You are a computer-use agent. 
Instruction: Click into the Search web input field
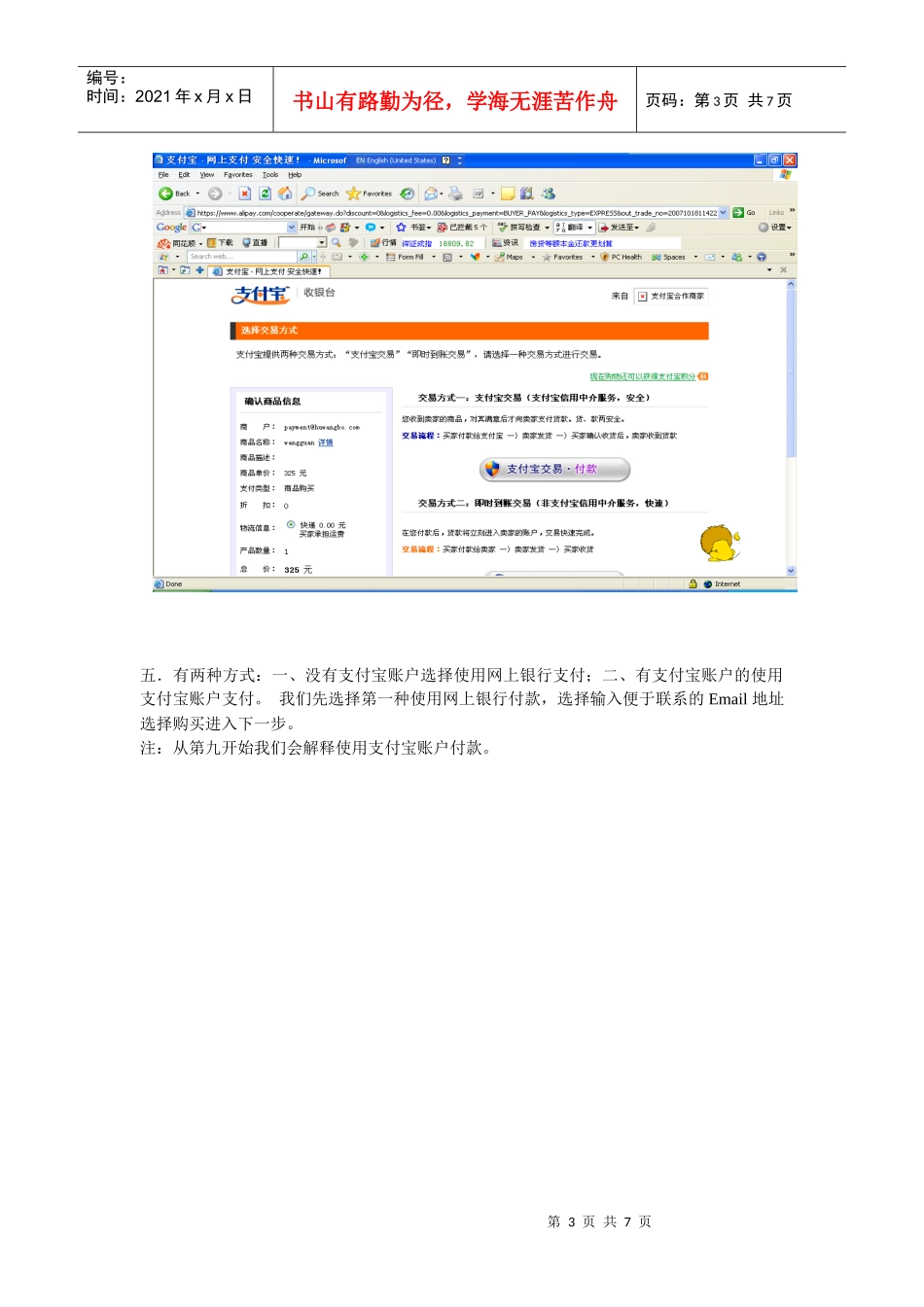242,258
